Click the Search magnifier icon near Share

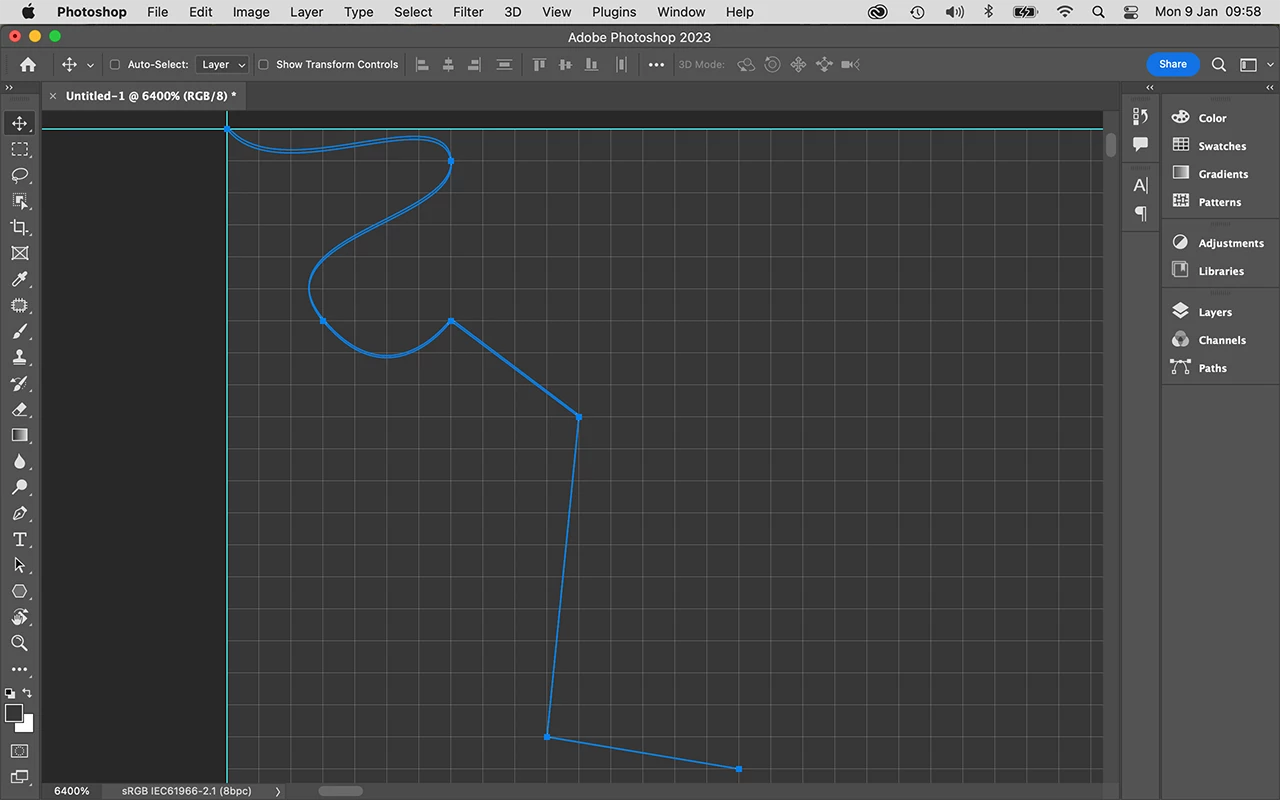1219,64
